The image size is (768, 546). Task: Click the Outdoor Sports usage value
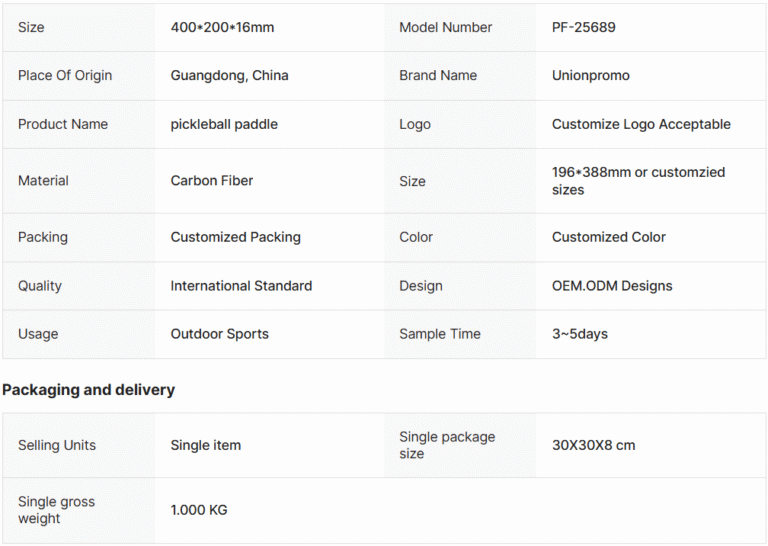(x=219, y=334)
